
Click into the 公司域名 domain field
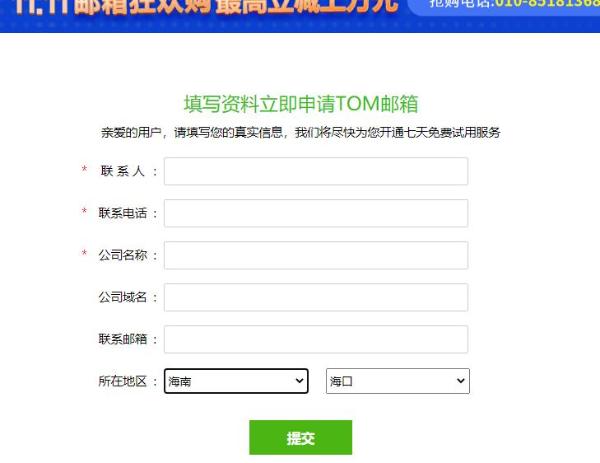click(x=316, y=297)
